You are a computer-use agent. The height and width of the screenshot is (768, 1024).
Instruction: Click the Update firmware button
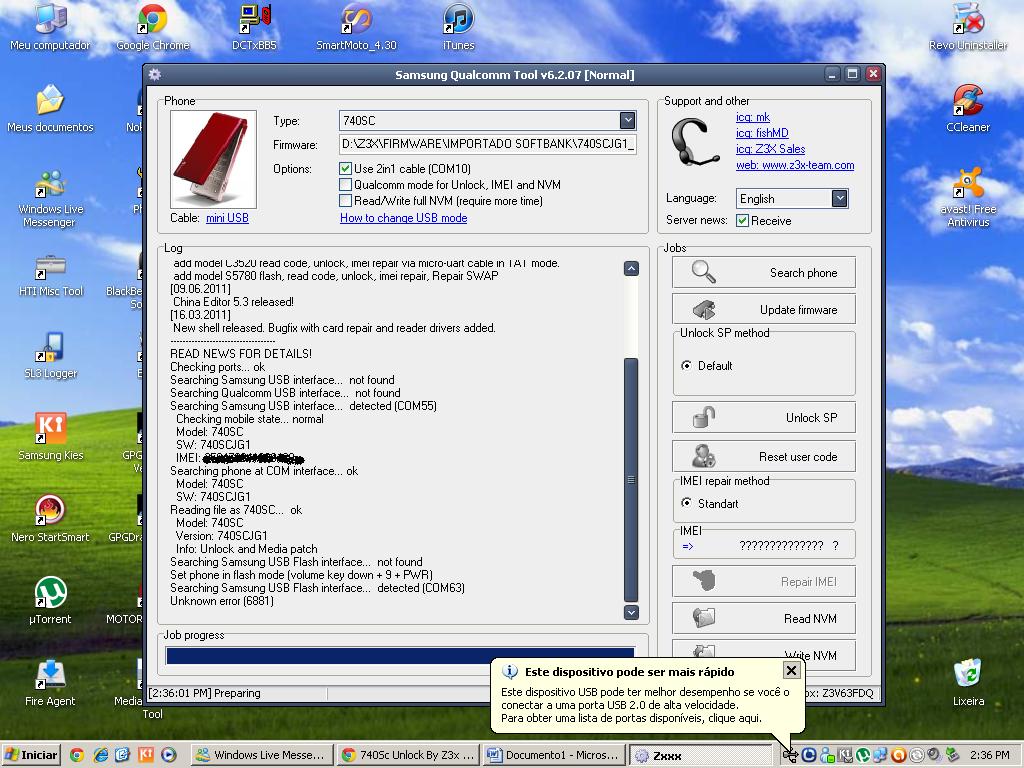click(x=763, y=310)
